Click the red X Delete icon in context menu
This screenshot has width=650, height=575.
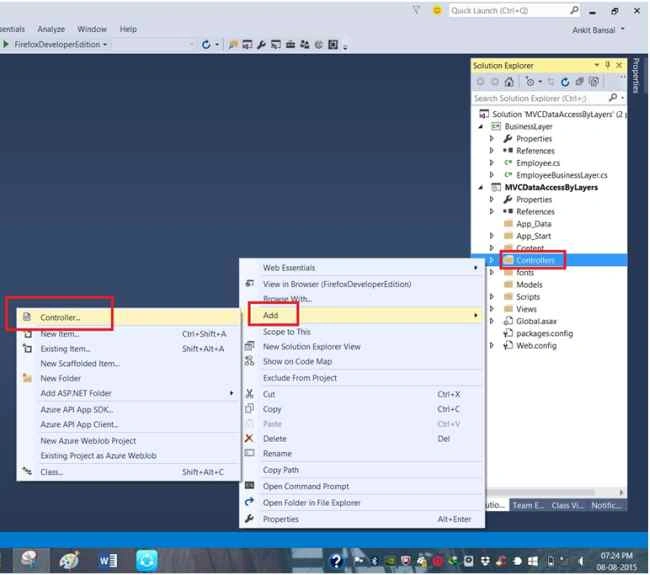[249, 438]
